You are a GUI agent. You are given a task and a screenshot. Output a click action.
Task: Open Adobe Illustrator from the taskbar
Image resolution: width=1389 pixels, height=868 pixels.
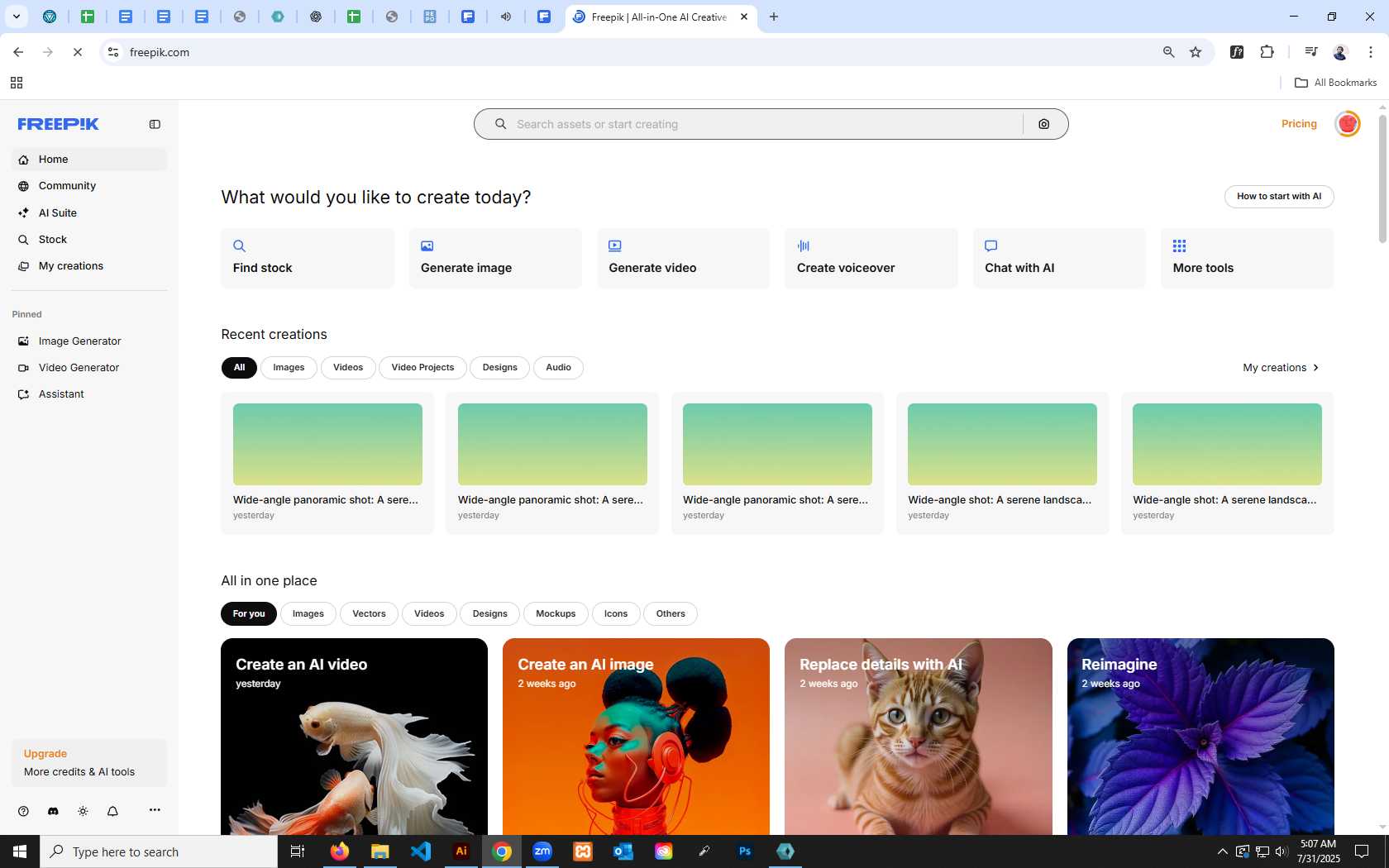(x=461, y=851)
